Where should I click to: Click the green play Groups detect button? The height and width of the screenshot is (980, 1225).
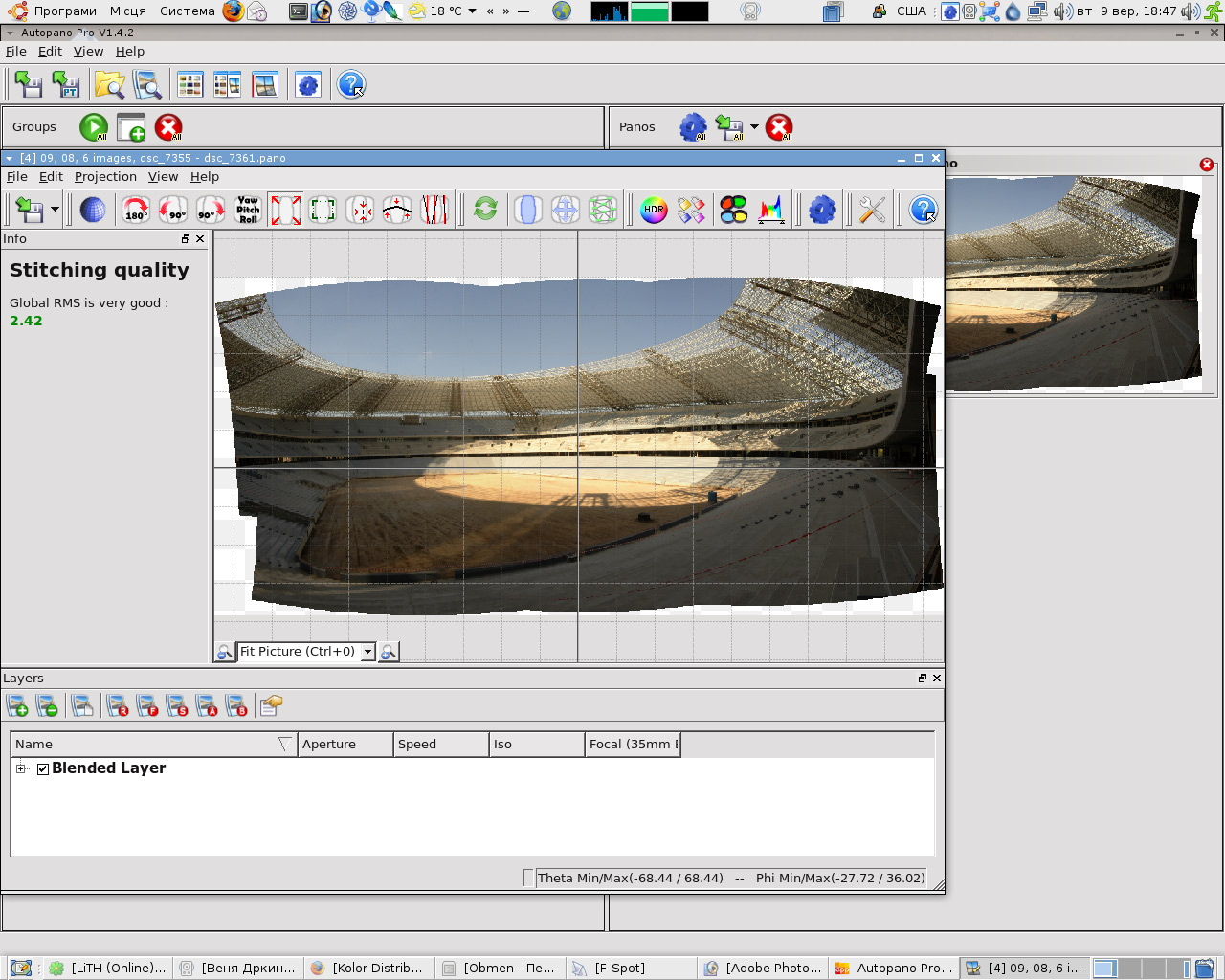coord(94,127)
